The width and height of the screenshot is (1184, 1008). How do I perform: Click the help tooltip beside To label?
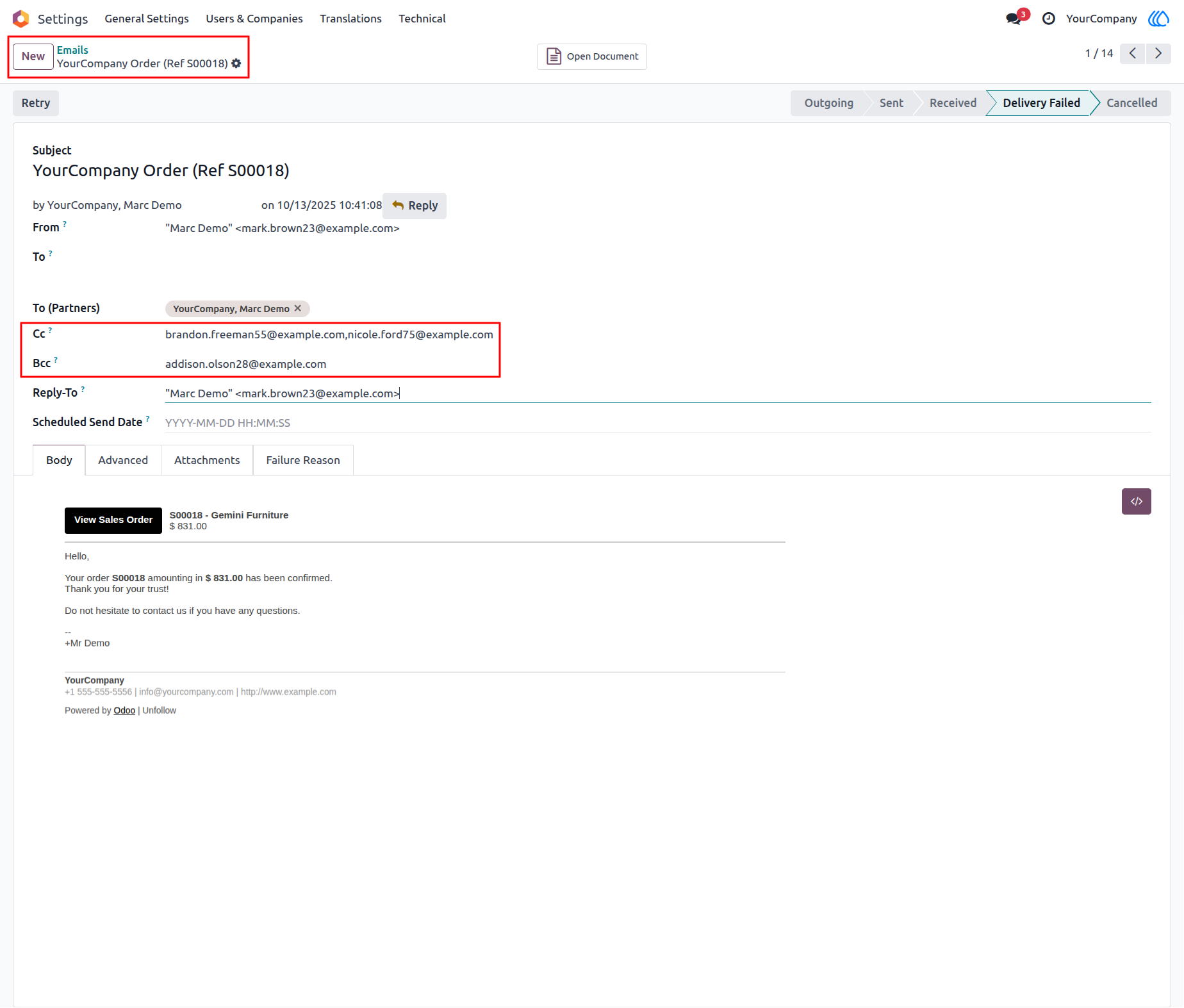[x=50, y=253]
